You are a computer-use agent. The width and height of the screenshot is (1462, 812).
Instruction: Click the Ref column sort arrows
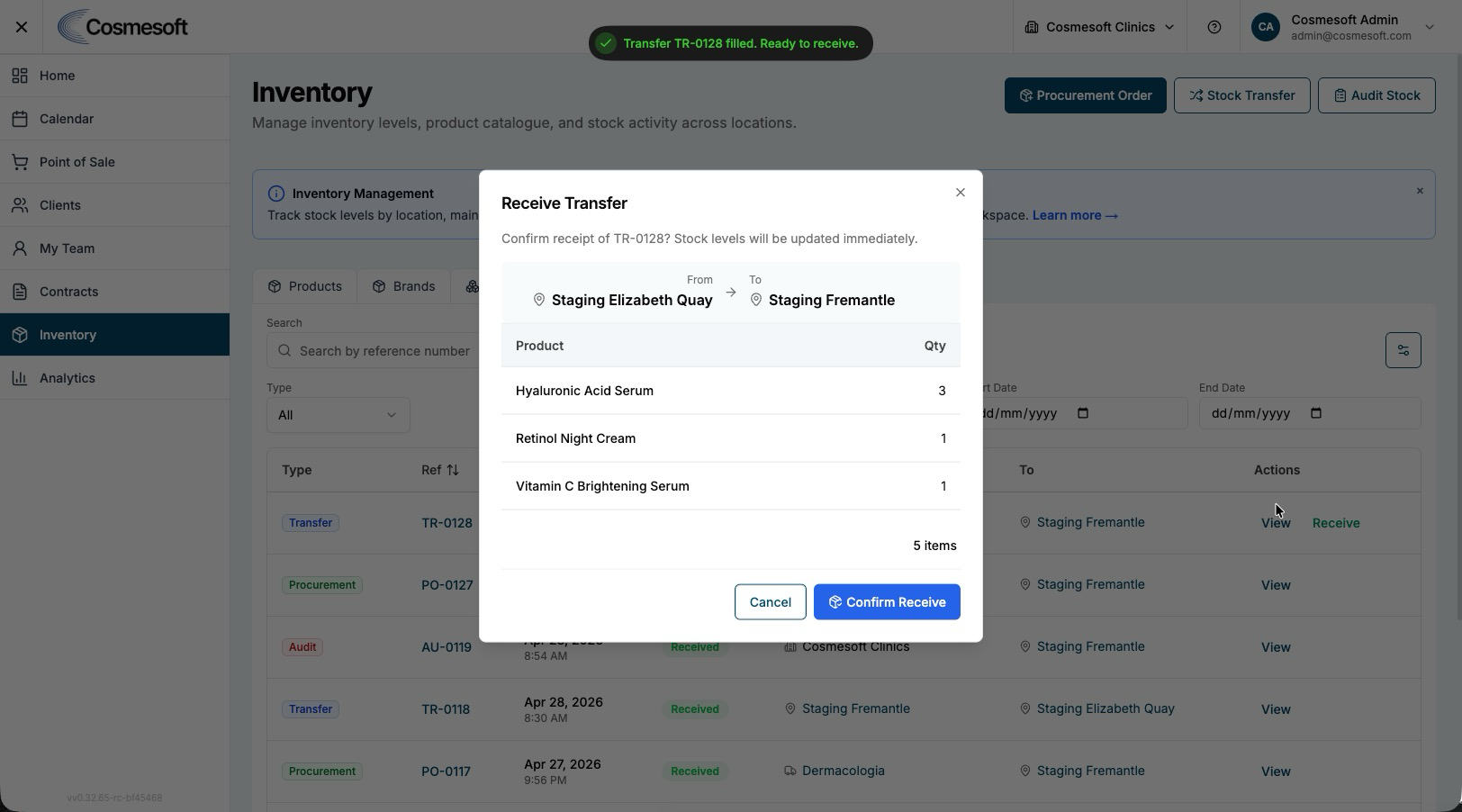453,470
